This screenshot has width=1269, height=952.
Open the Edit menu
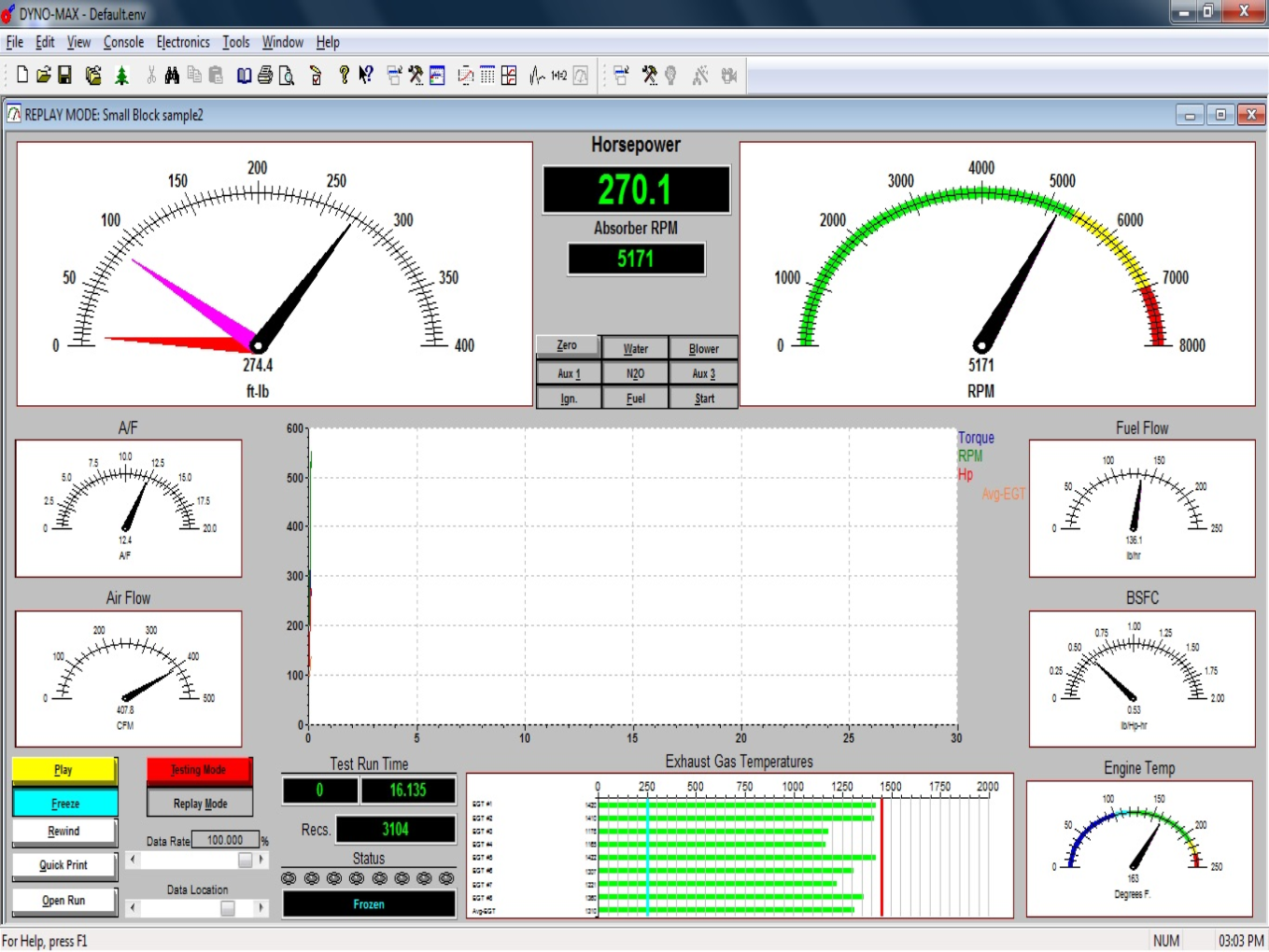click(x=45, y=42)
